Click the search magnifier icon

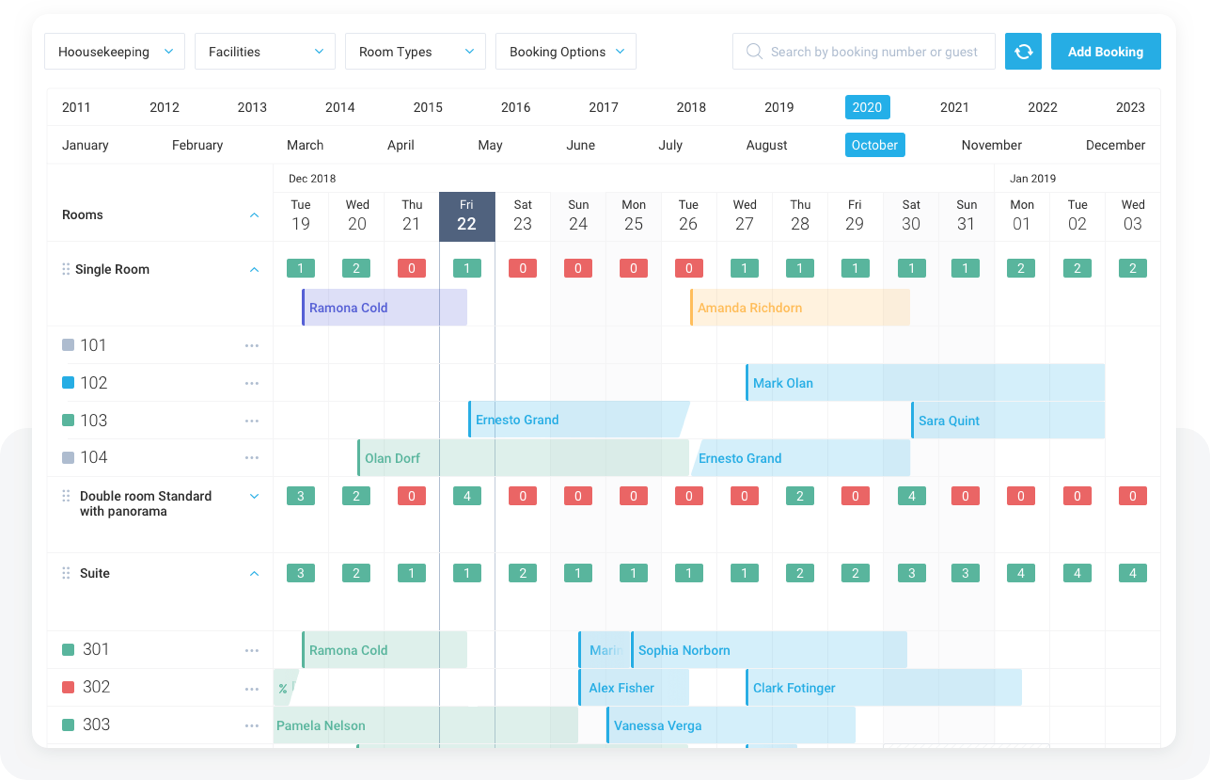point(754,52)
